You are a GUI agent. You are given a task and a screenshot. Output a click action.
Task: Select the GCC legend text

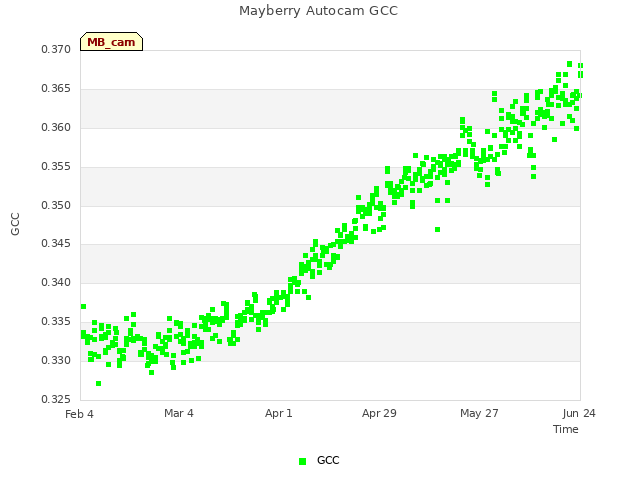328,460
